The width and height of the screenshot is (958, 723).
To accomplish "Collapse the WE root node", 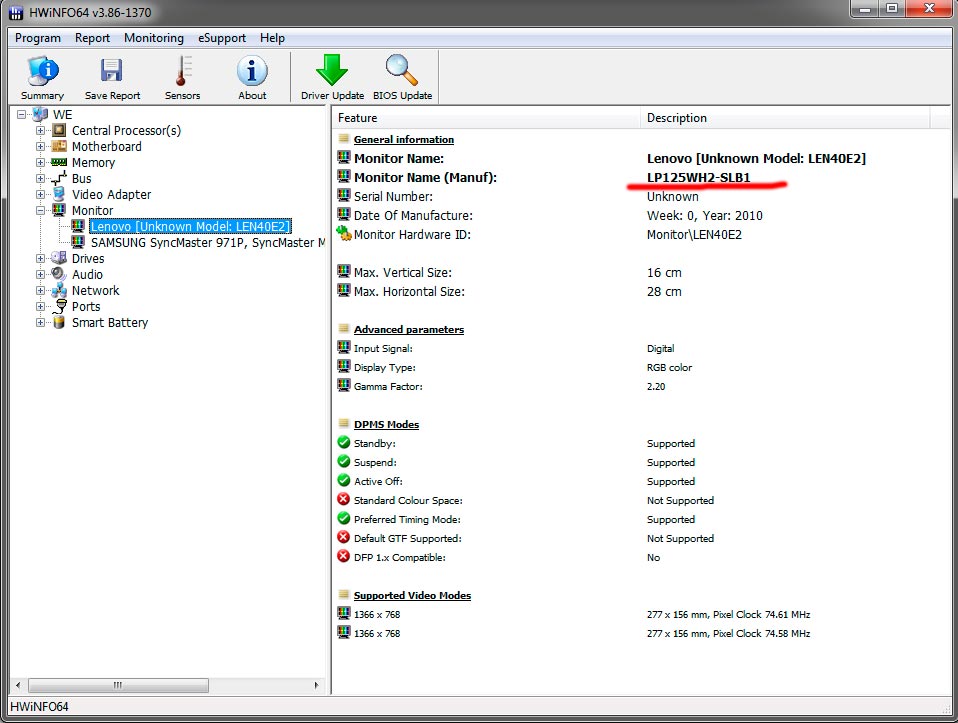I will click(x=21, y=114).
